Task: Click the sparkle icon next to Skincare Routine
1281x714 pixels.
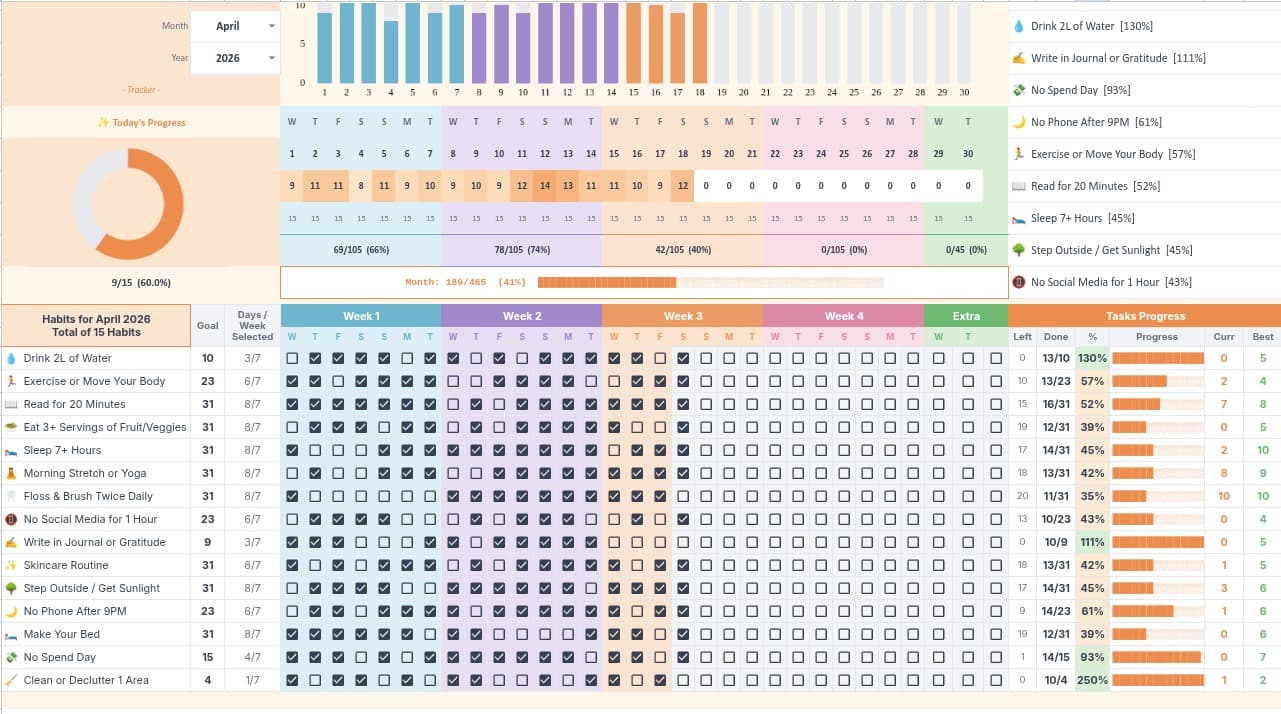Action: (10, 565)
